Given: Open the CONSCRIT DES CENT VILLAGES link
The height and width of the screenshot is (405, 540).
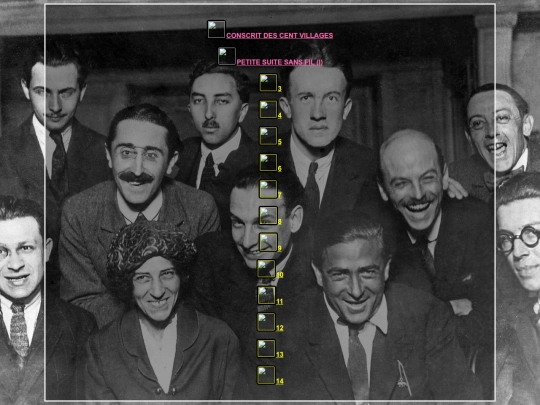Looking at the screenshot, I should coord(279,35).
